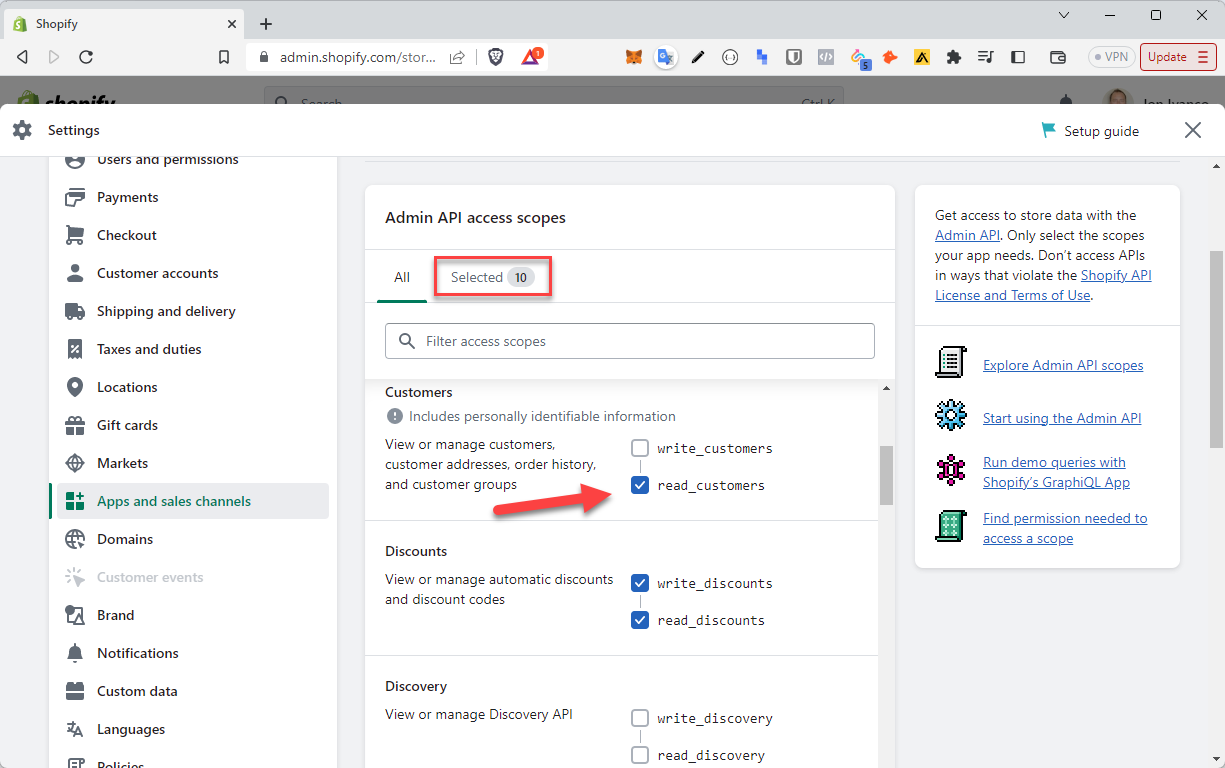
Task: Uncheck the read_discounts checkbox
Action: (640, 620)
